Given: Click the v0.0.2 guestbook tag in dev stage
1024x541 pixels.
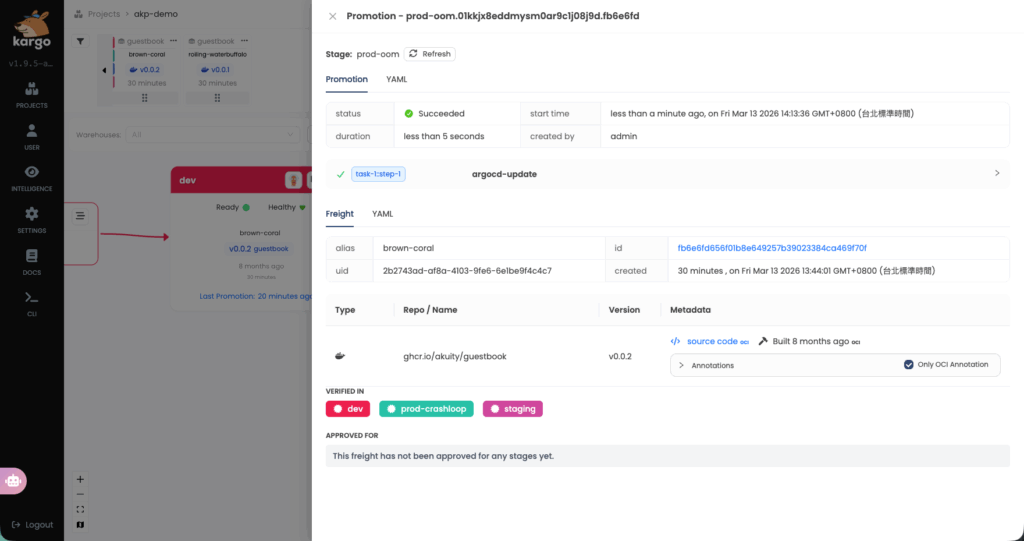Looking at the screenshot, I should pos(259,249).
